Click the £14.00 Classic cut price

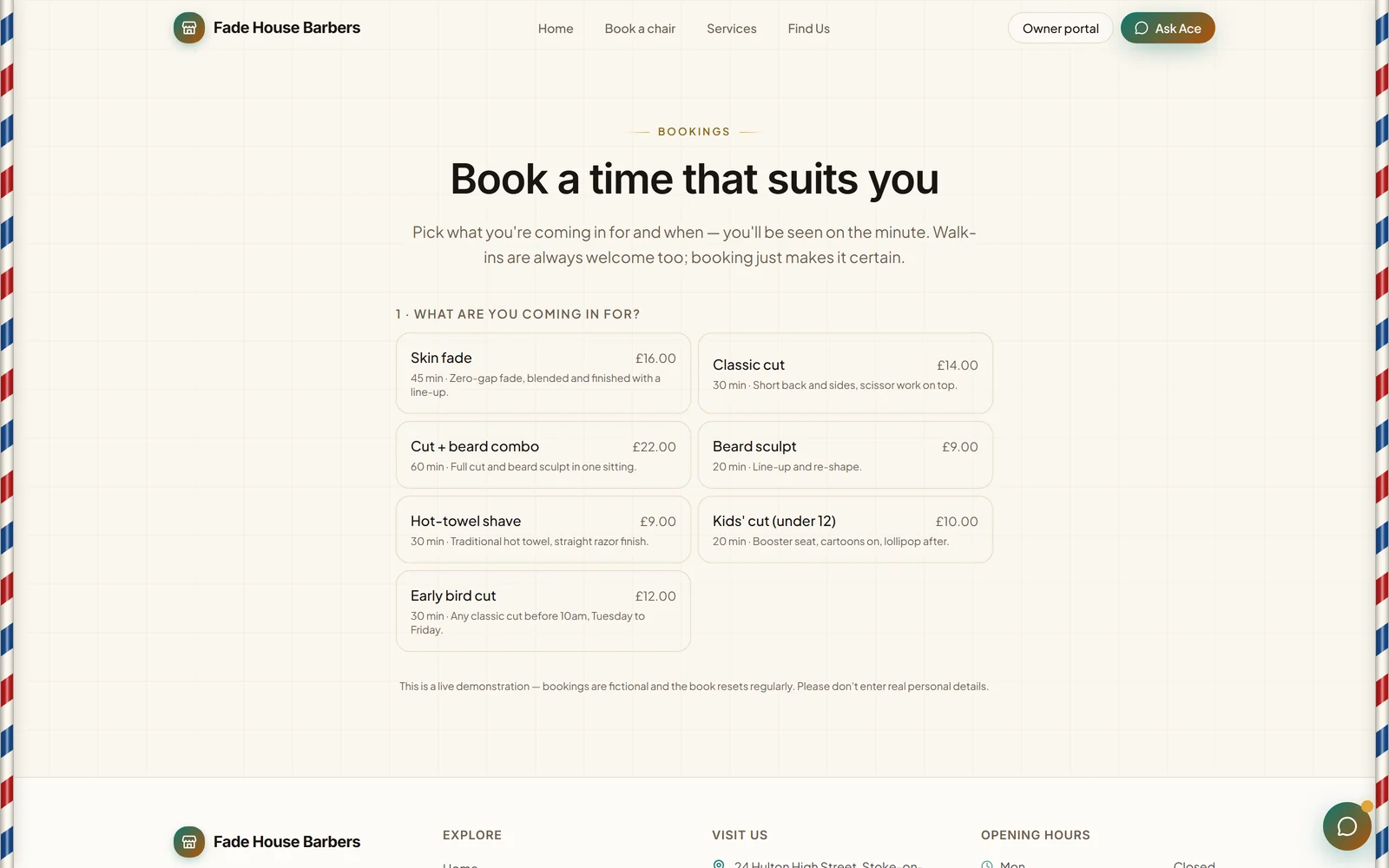tap(958, 365)
